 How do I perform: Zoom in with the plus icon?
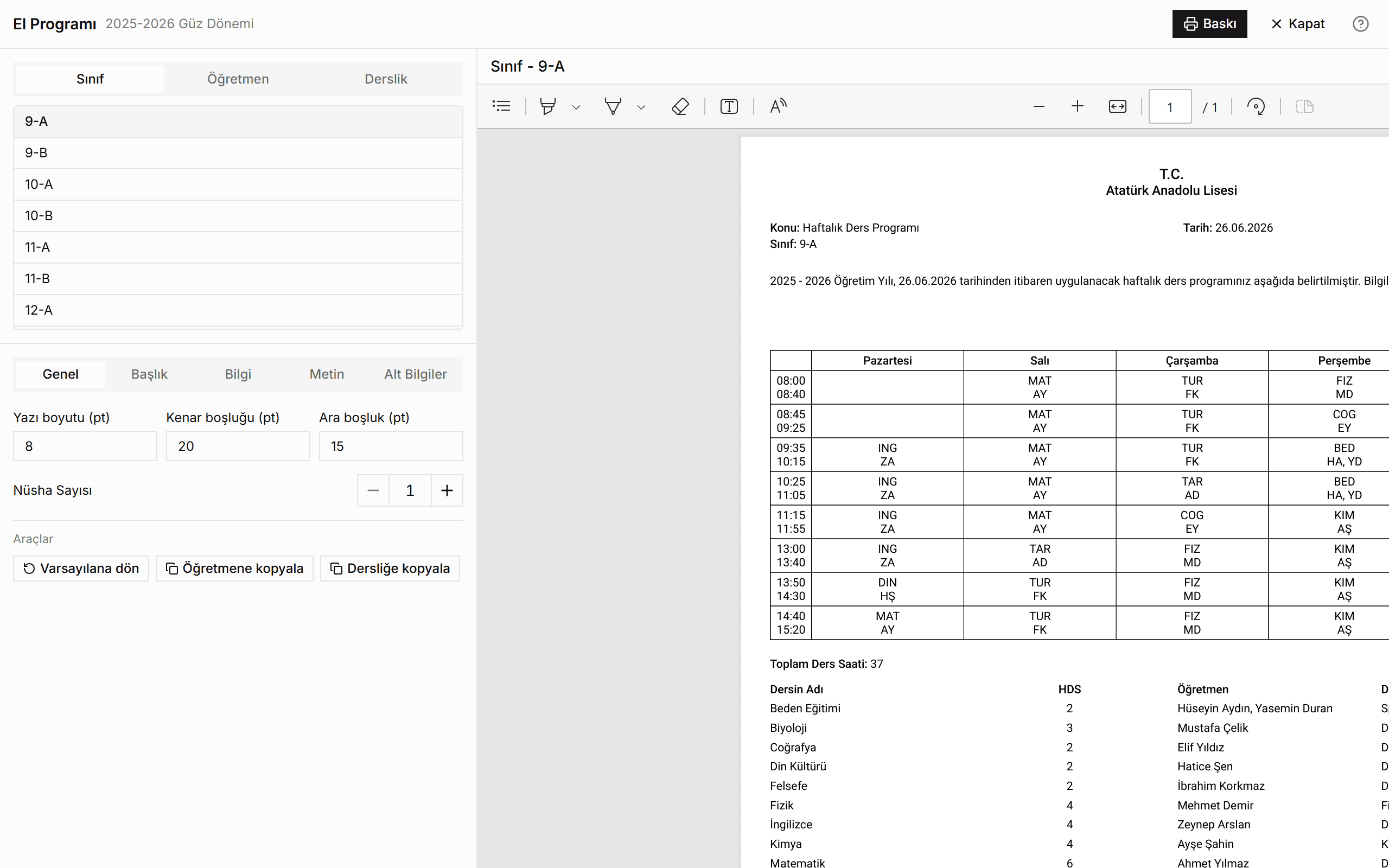pos(1078,106)
